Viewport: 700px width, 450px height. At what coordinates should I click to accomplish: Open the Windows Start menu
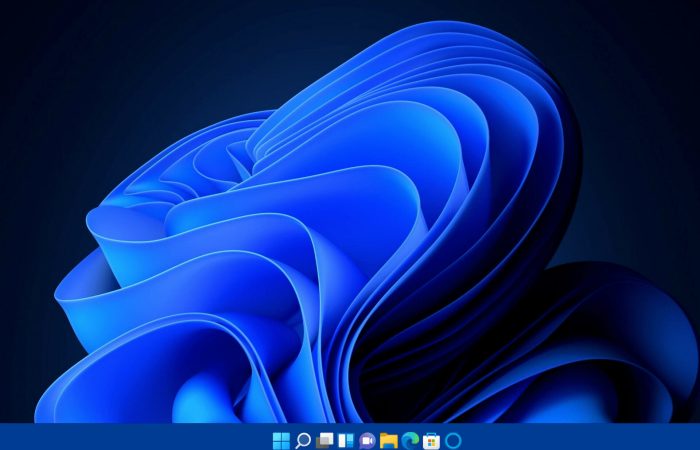point(281,441)
